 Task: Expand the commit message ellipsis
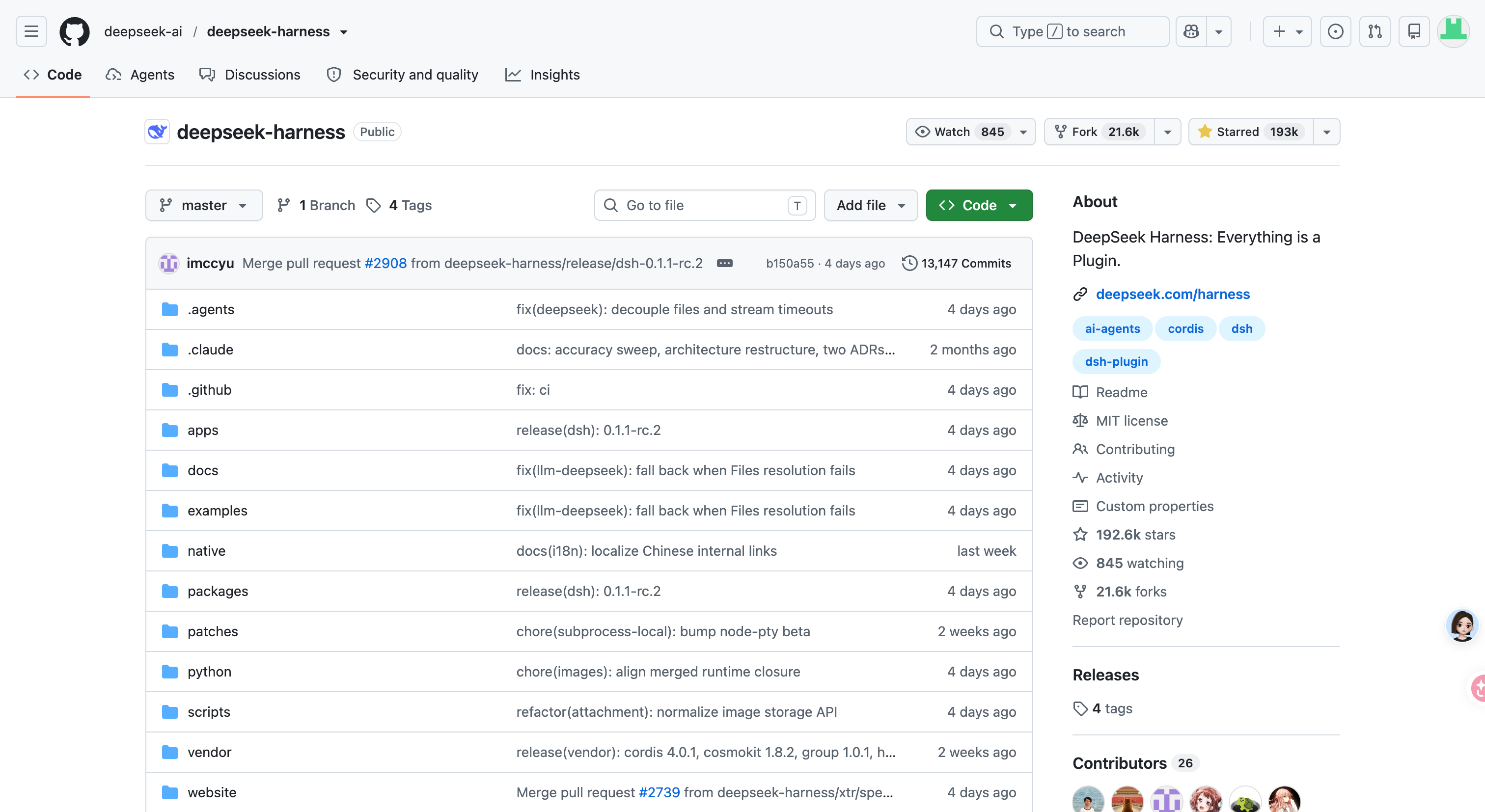point(725,263)
